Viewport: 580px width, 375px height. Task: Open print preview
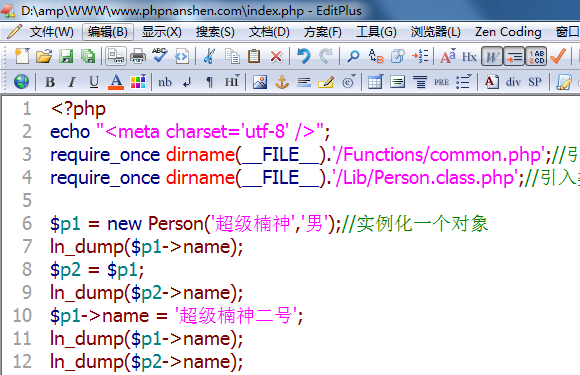pyautogui.click(x=116, y=56)
